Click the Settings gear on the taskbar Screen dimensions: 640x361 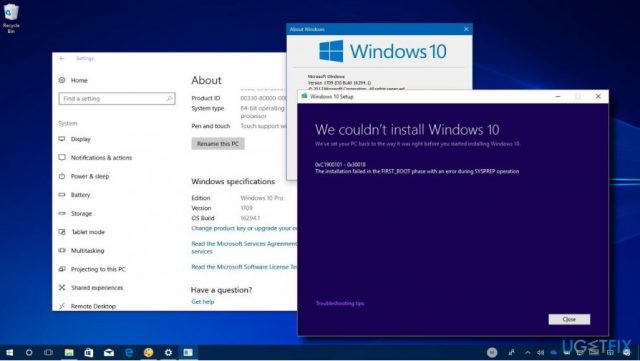pyautogui.click(x=168, y=352)
